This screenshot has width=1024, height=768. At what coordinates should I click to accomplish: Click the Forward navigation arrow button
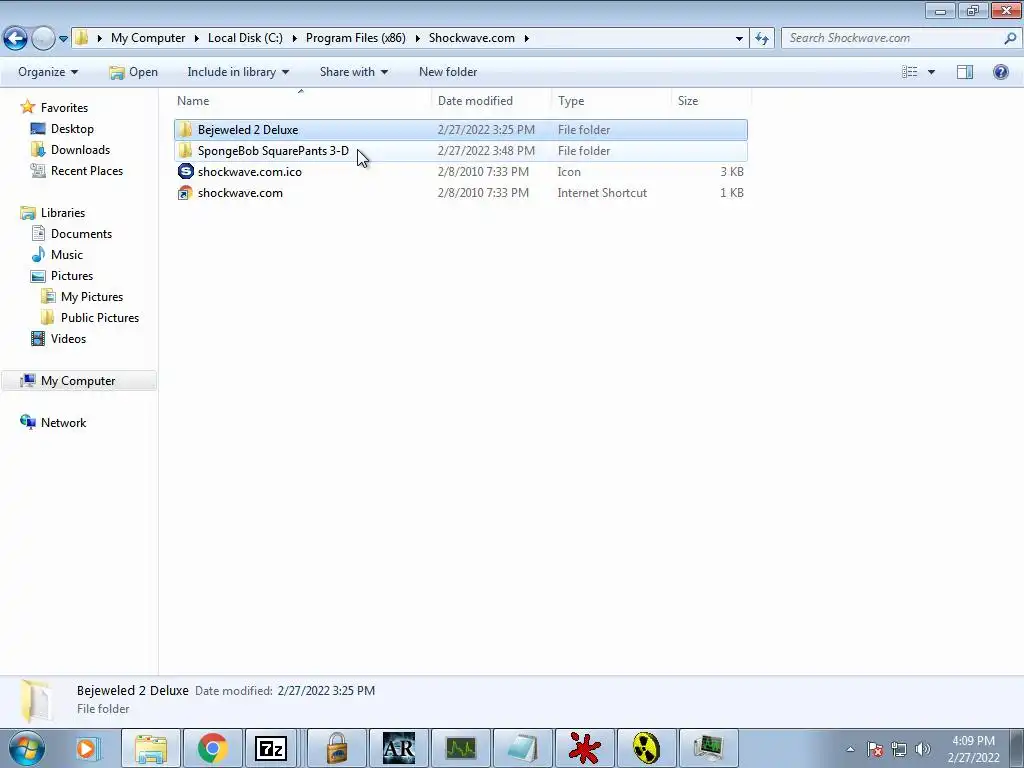[x=43, y=39]
